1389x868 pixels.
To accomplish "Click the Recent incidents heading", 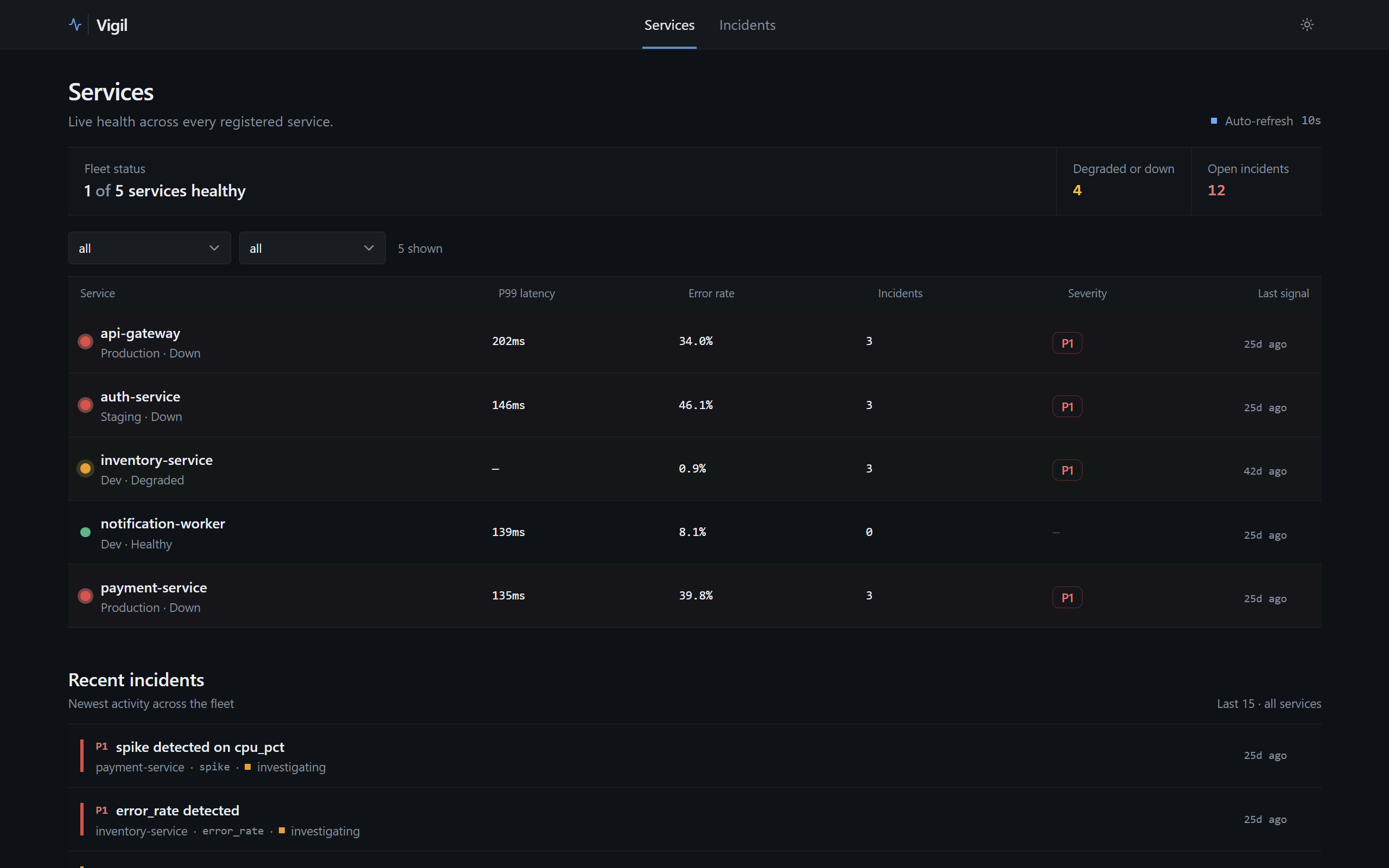I will tap(136, 680).
